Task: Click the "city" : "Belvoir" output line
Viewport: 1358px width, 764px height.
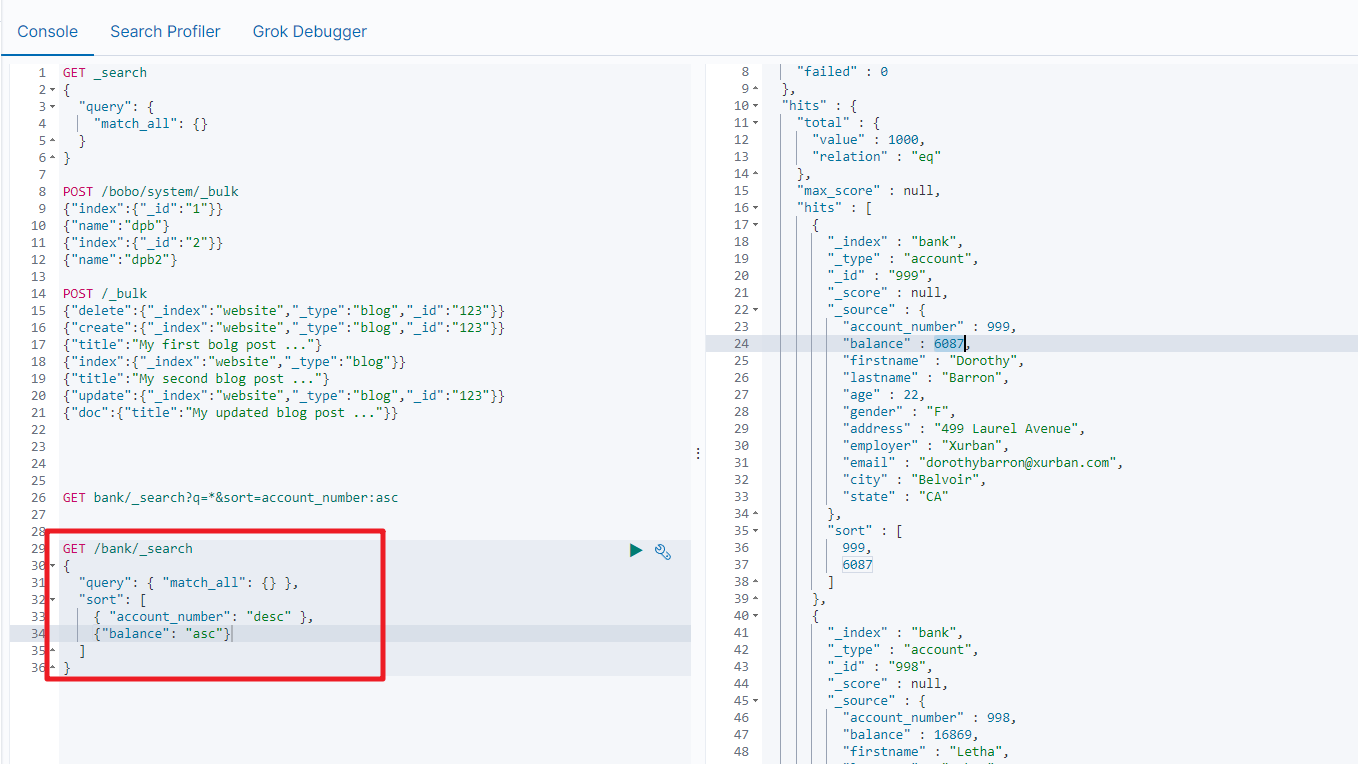Action: [x=915, y=480]
